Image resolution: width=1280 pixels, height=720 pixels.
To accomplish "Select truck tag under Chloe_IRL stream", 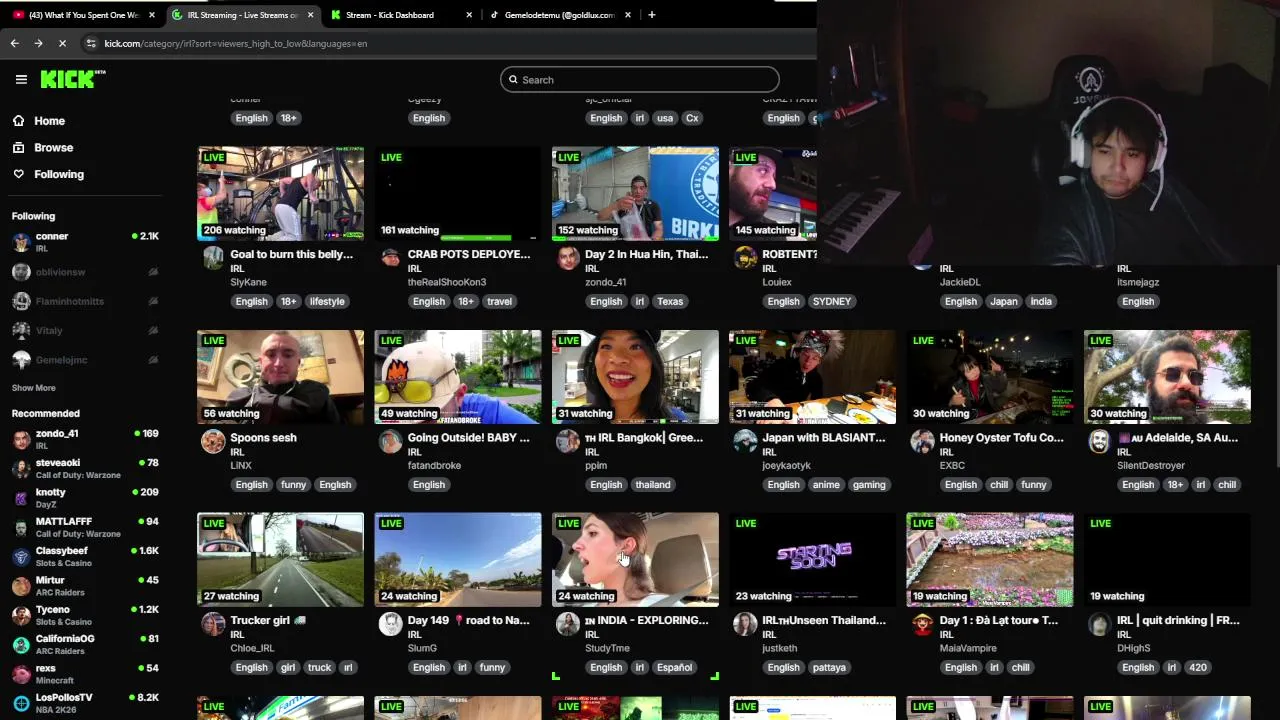I will pos(319,667).
